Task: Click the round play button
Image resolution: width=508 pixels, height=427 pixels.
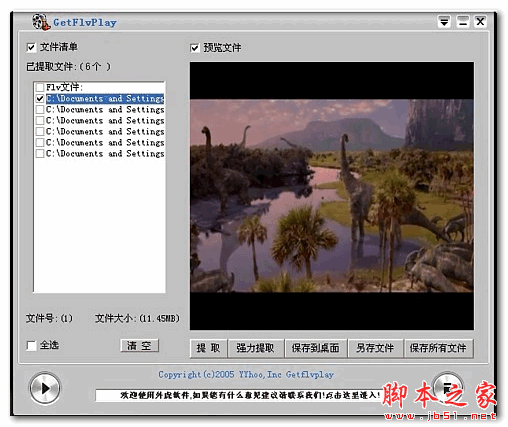Action: tap(45, 388)
